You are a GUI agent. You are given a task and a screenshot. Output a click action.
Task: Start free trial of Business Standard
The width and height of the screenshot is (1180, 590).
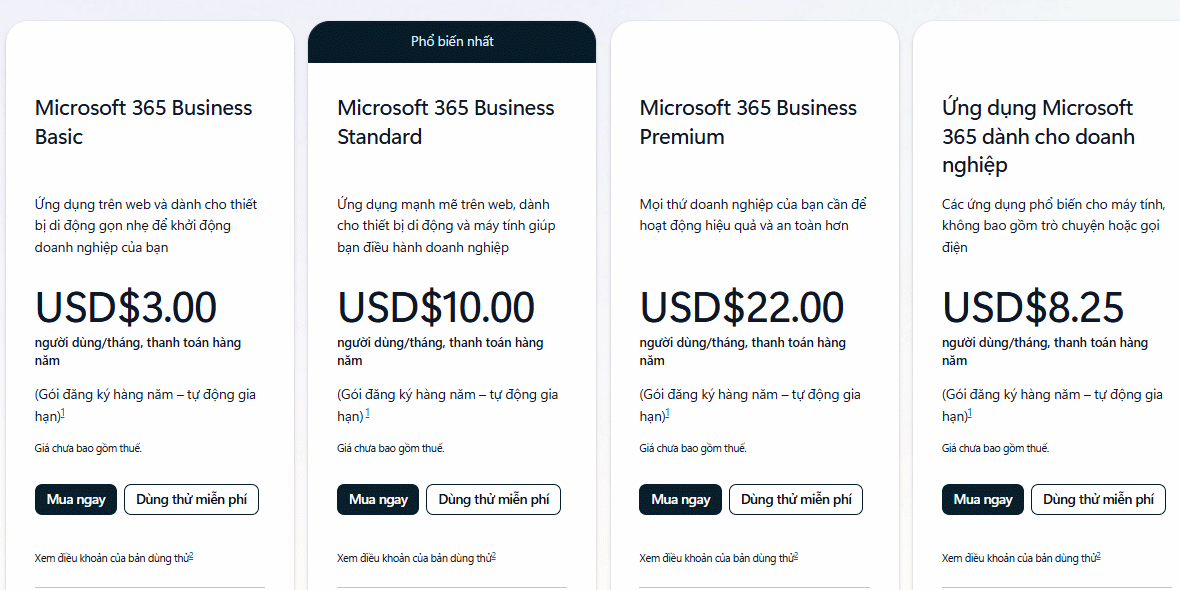click(494, 499)
